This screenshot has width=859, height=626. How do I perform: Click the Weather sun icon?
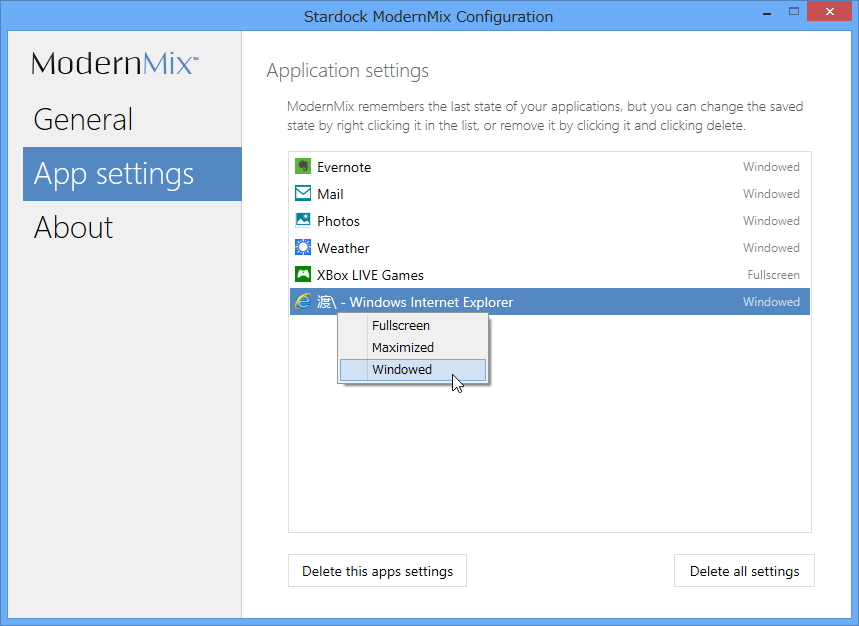pyautogui.click(x=303, y=247)
